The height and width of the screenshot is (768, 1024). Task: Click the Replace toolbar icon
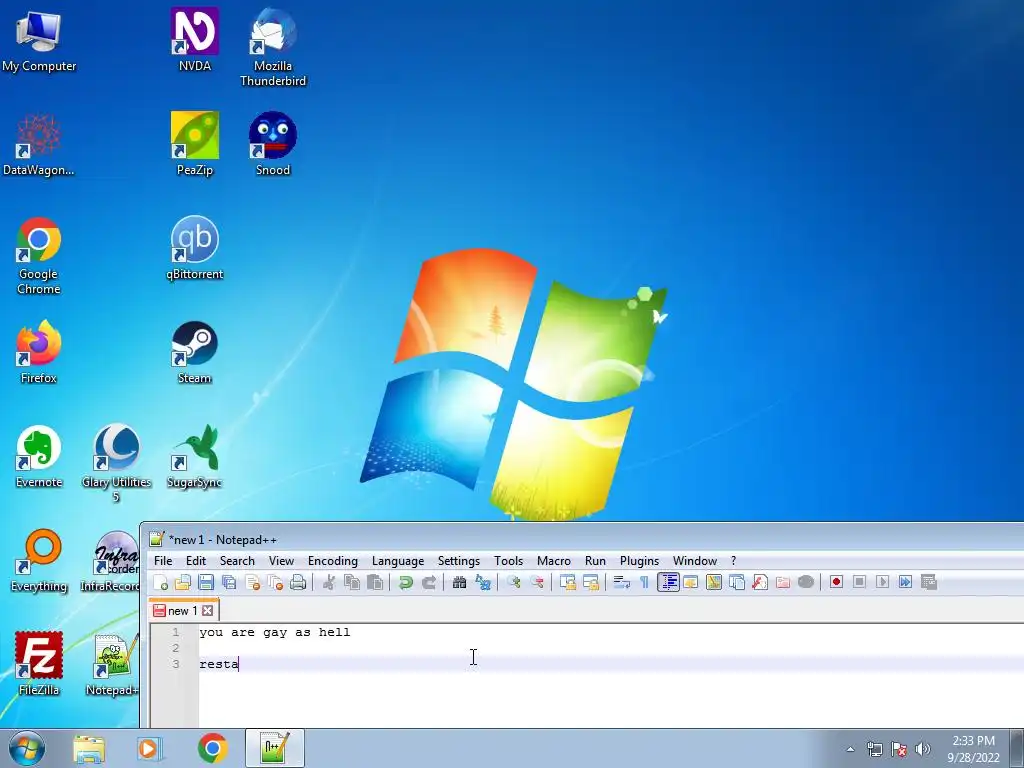[x=483, y=582]
